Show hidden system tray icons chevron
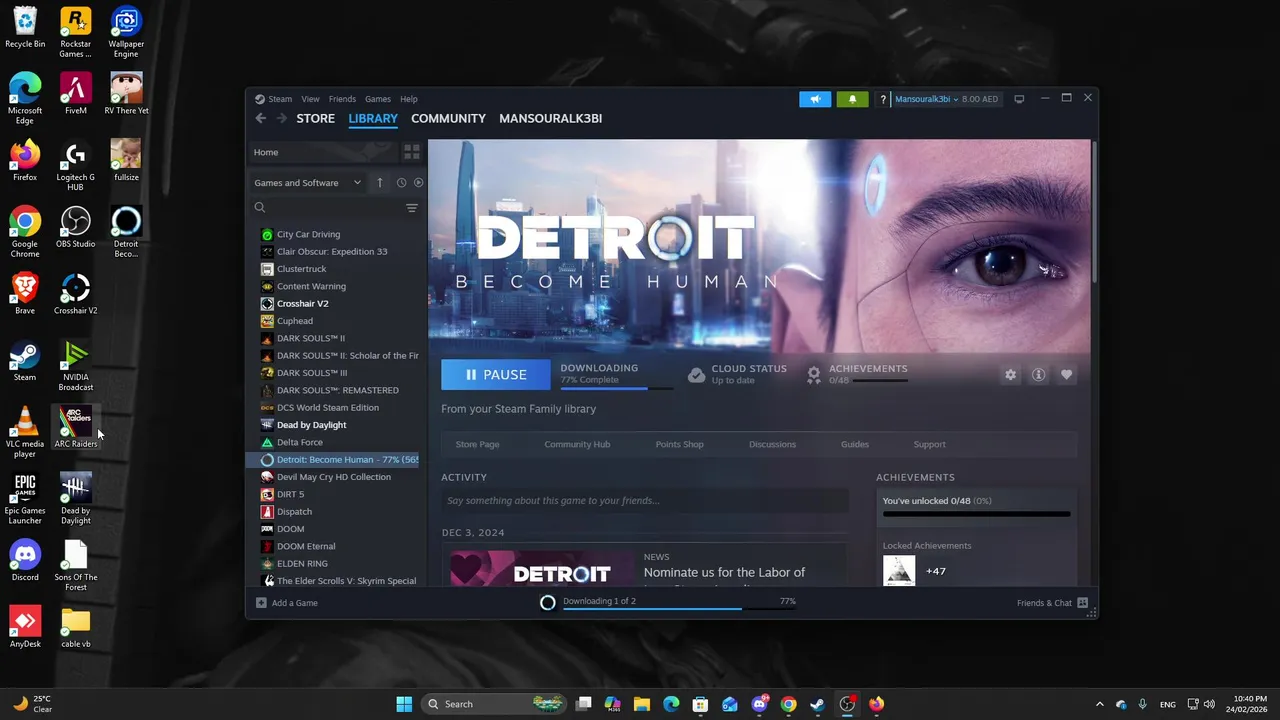This screenshot has width=1280, height=720. [1100, 704]
